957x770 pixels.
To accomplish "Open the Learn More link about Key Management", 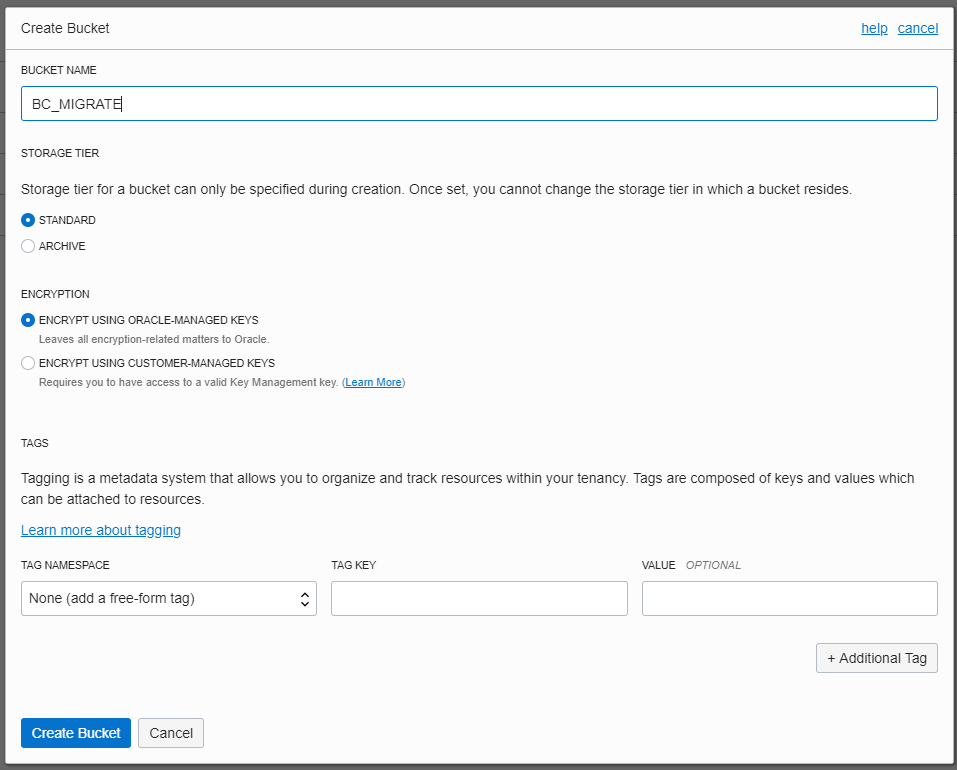I will 373,382.
